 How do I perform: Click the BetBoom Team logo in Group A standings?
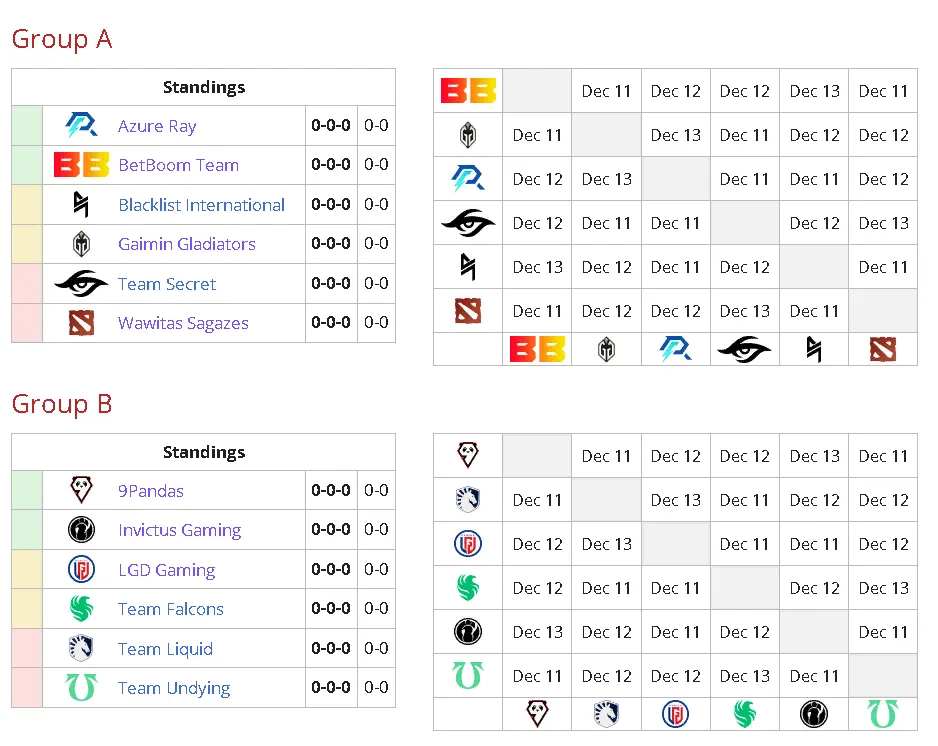81,165
